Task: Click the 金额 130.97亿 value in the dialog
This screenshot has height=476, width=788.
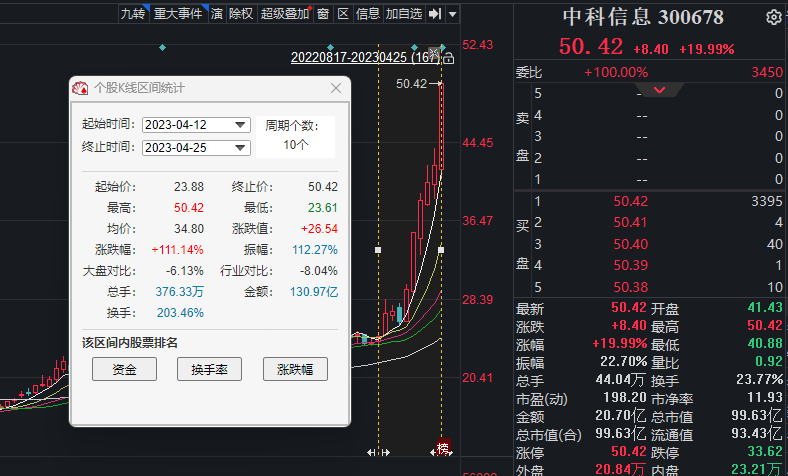Action: (314, 292)
